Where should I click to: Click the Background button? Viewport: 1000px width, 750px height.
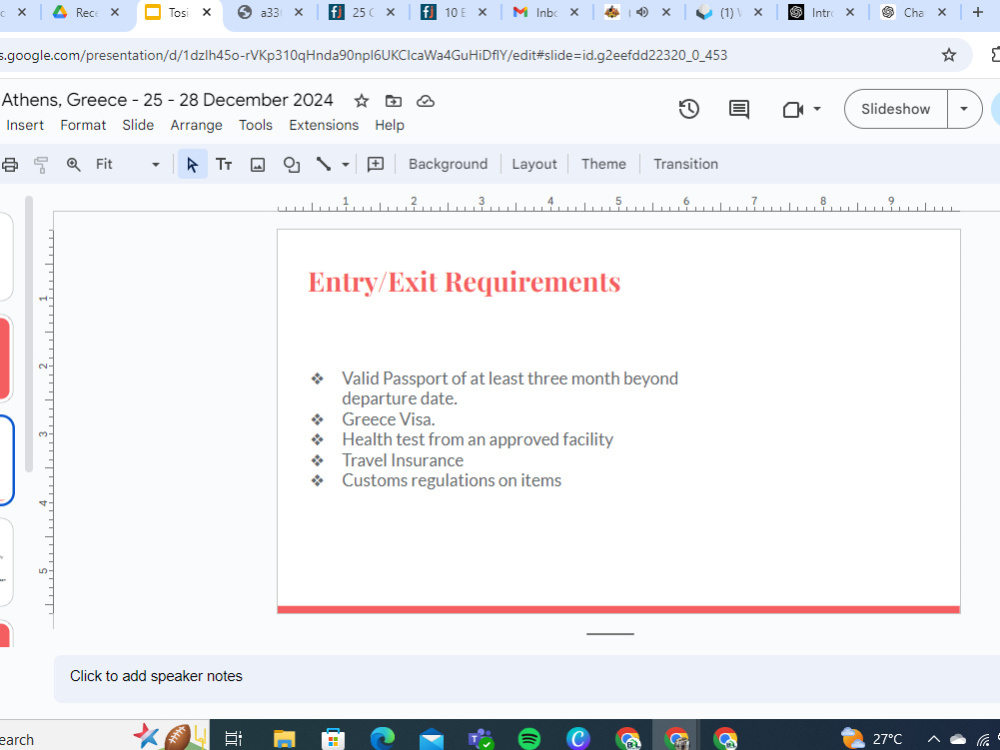tap(448, 164)
